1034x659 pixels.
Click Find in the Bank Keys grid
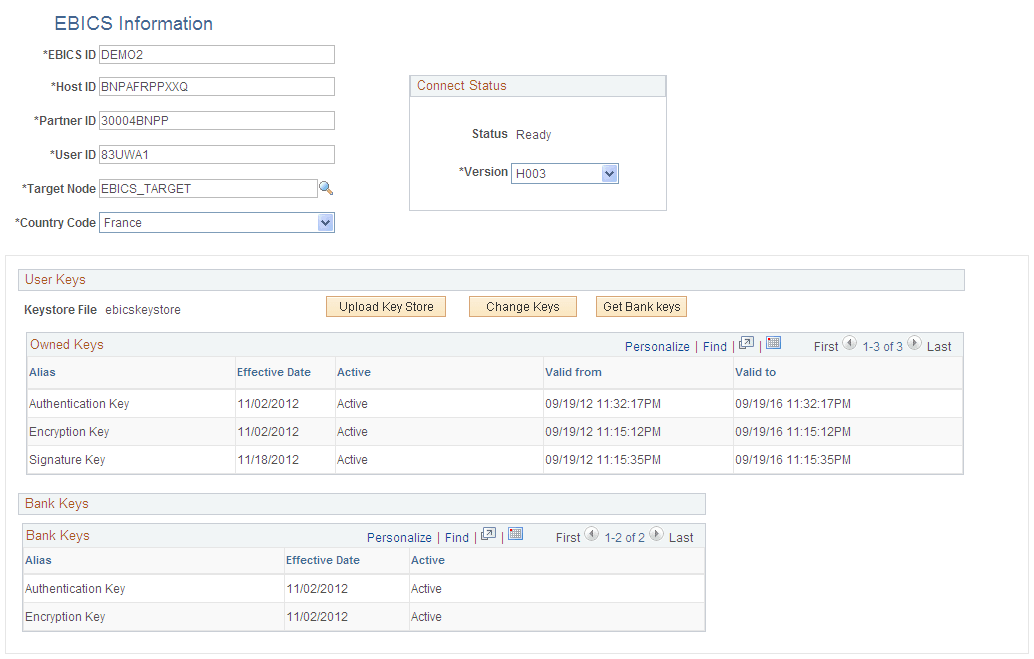tap(456, 536)
